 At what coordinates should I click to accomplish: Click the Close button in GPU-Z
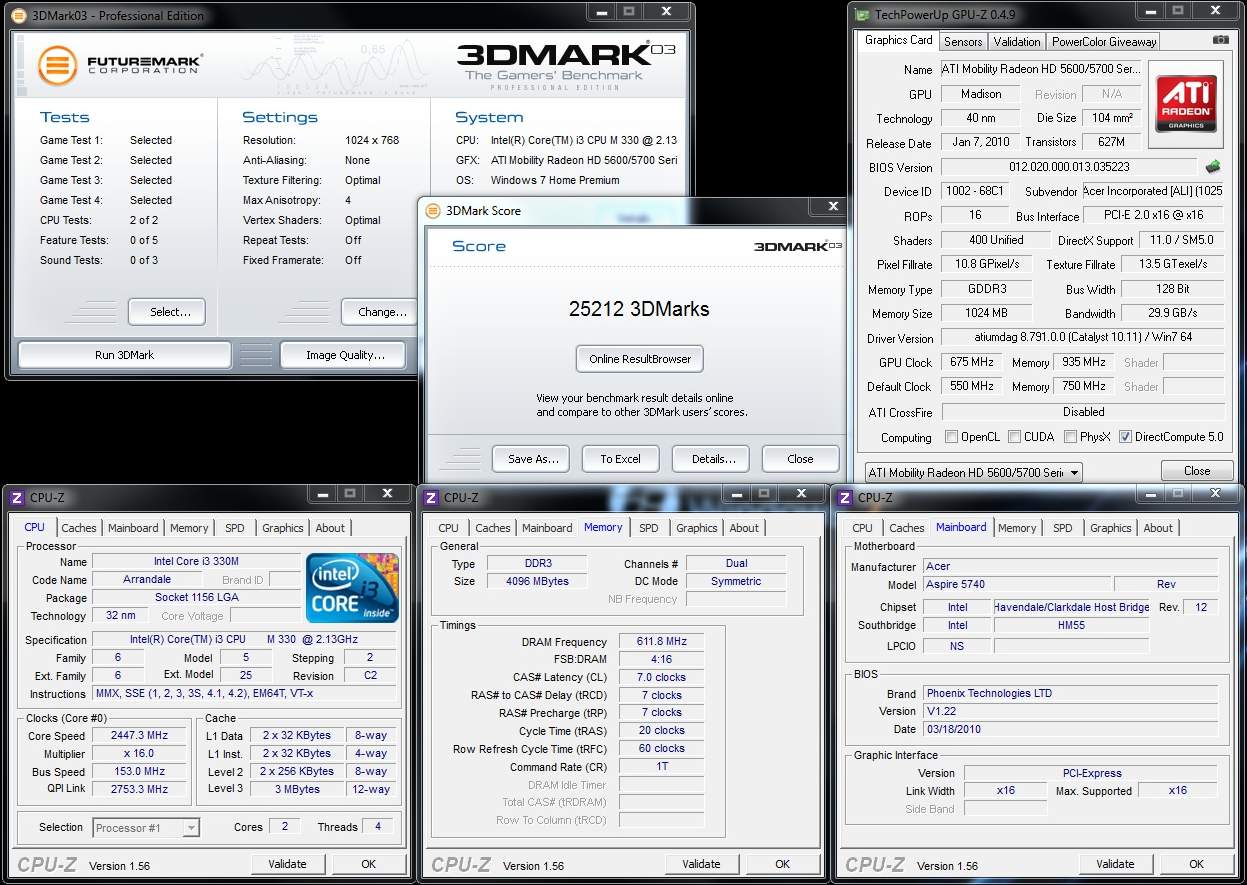(x=1197, y=471)
